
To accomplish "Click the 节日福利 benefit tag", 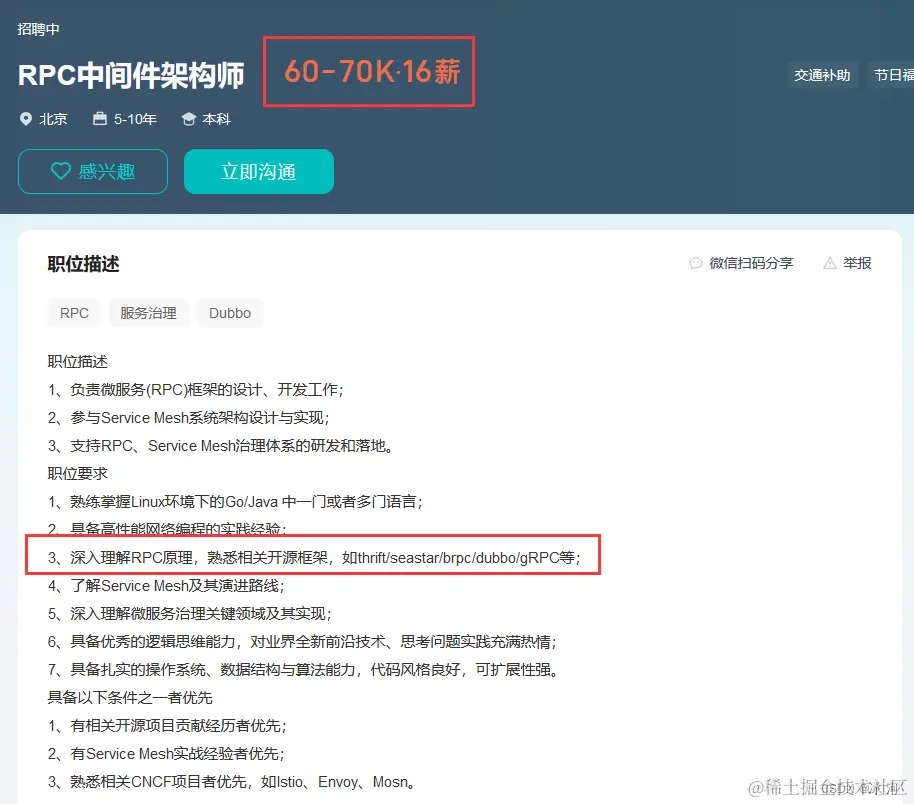I will (895, 75).
